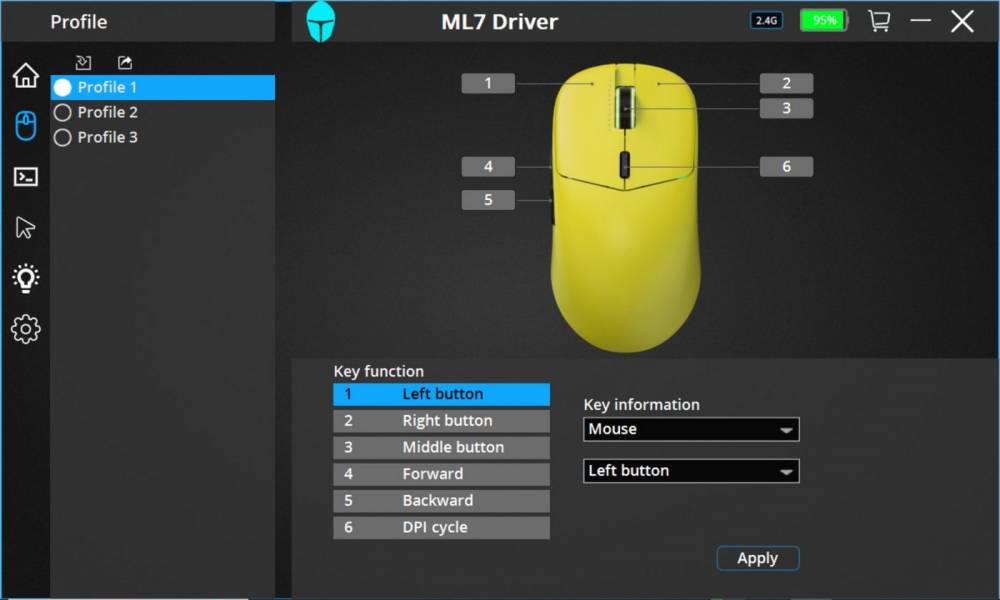
Task: Select key function row 4 Forward
Action: pyautogui.click(x=441, y=474)
